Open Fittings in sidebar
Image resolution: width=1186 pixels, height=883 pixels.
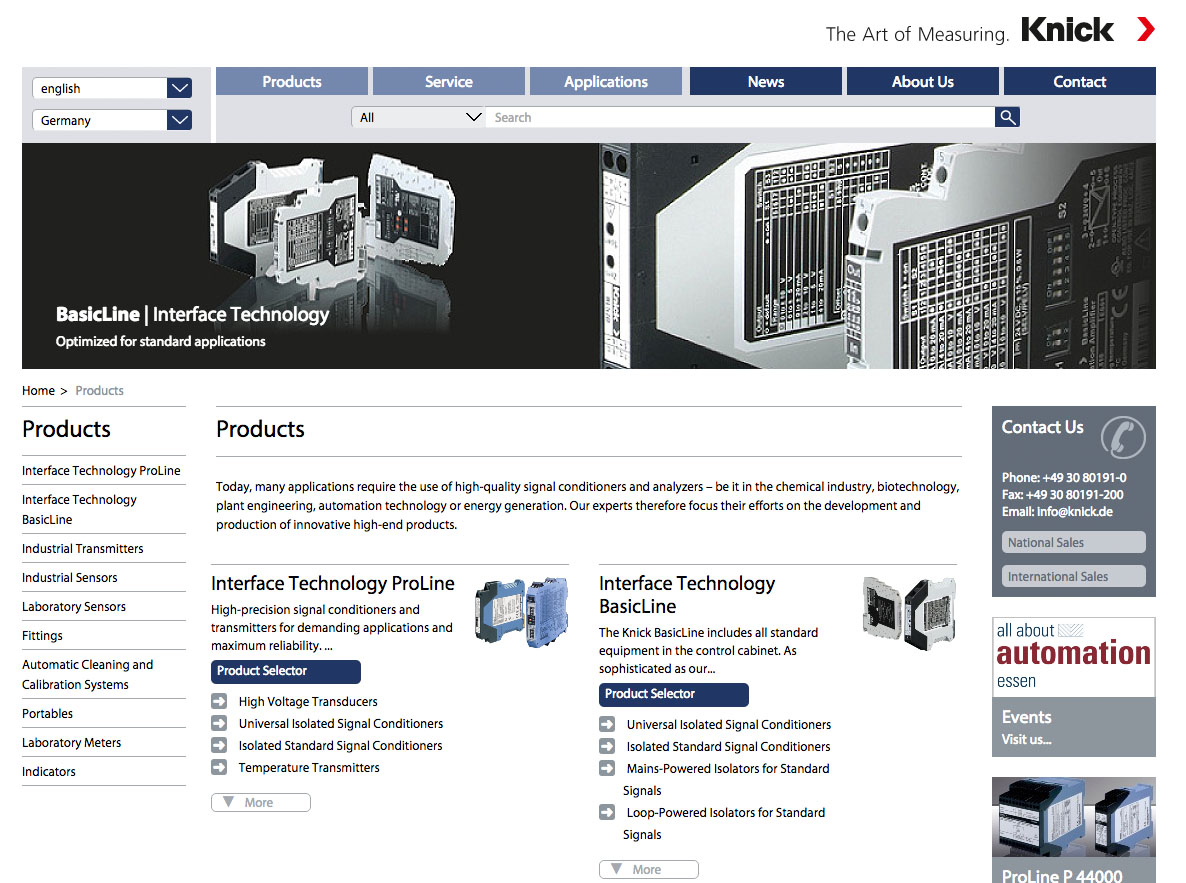point(42,636)
